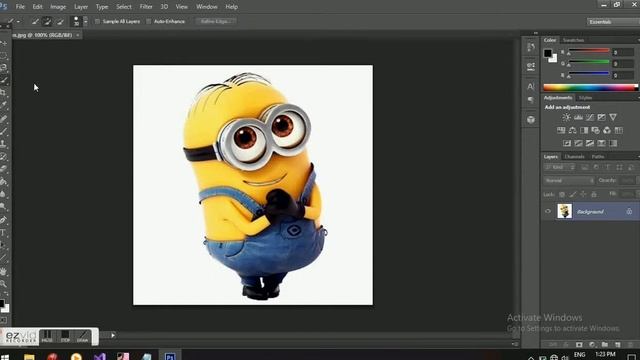
Task: Enable Auto-Enhance checkbox
Action: (149, 21)
